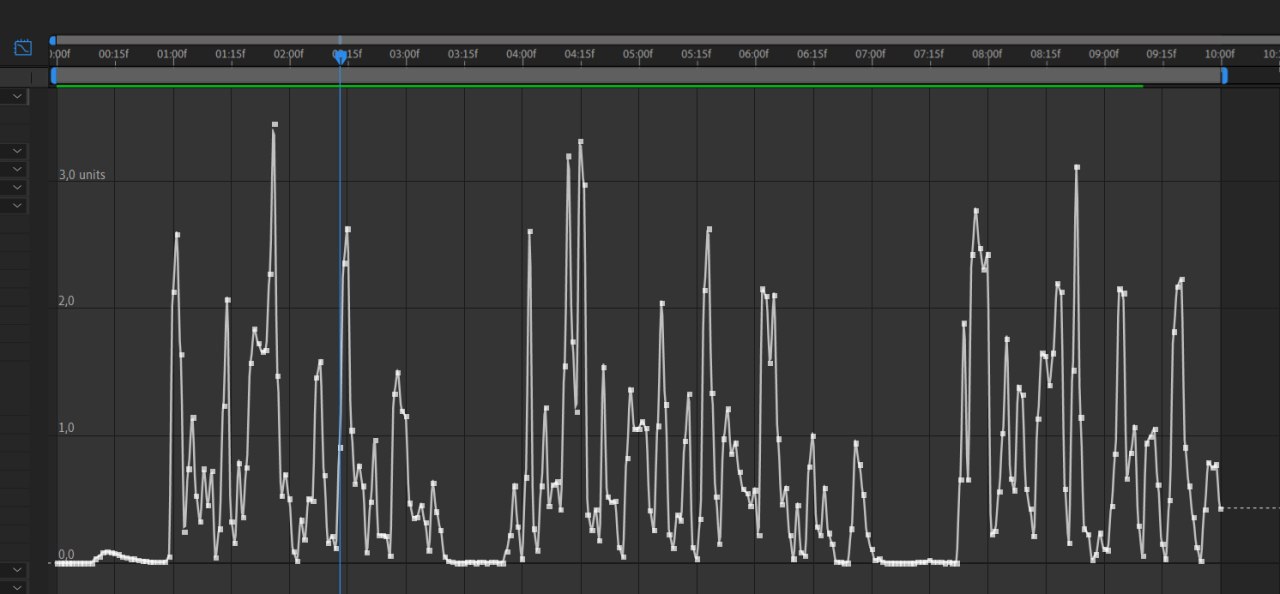Click the '2,0' graph axis label
The height and width of the screenshot is (594, 1280).
tap(67, 302)
